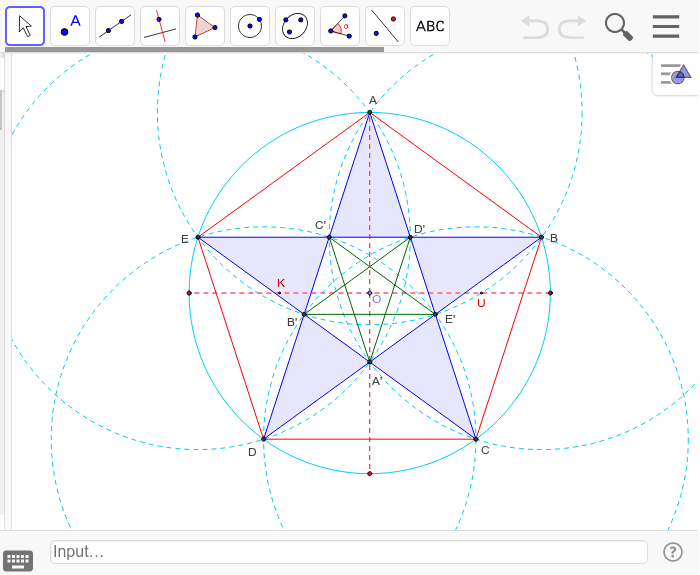This screenshot has height=575, width=700.
Task: Select inner point B'
Action: pos(304,314)
